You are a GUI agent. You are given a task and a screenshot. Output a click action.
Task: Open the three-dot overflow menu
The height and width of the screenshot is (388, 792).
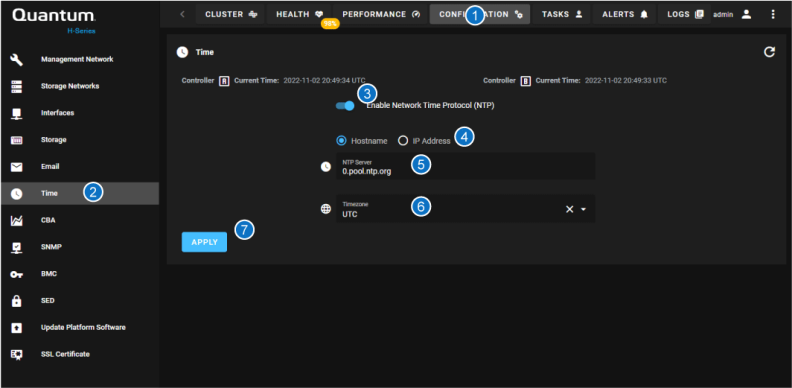[x=773, y=15]
